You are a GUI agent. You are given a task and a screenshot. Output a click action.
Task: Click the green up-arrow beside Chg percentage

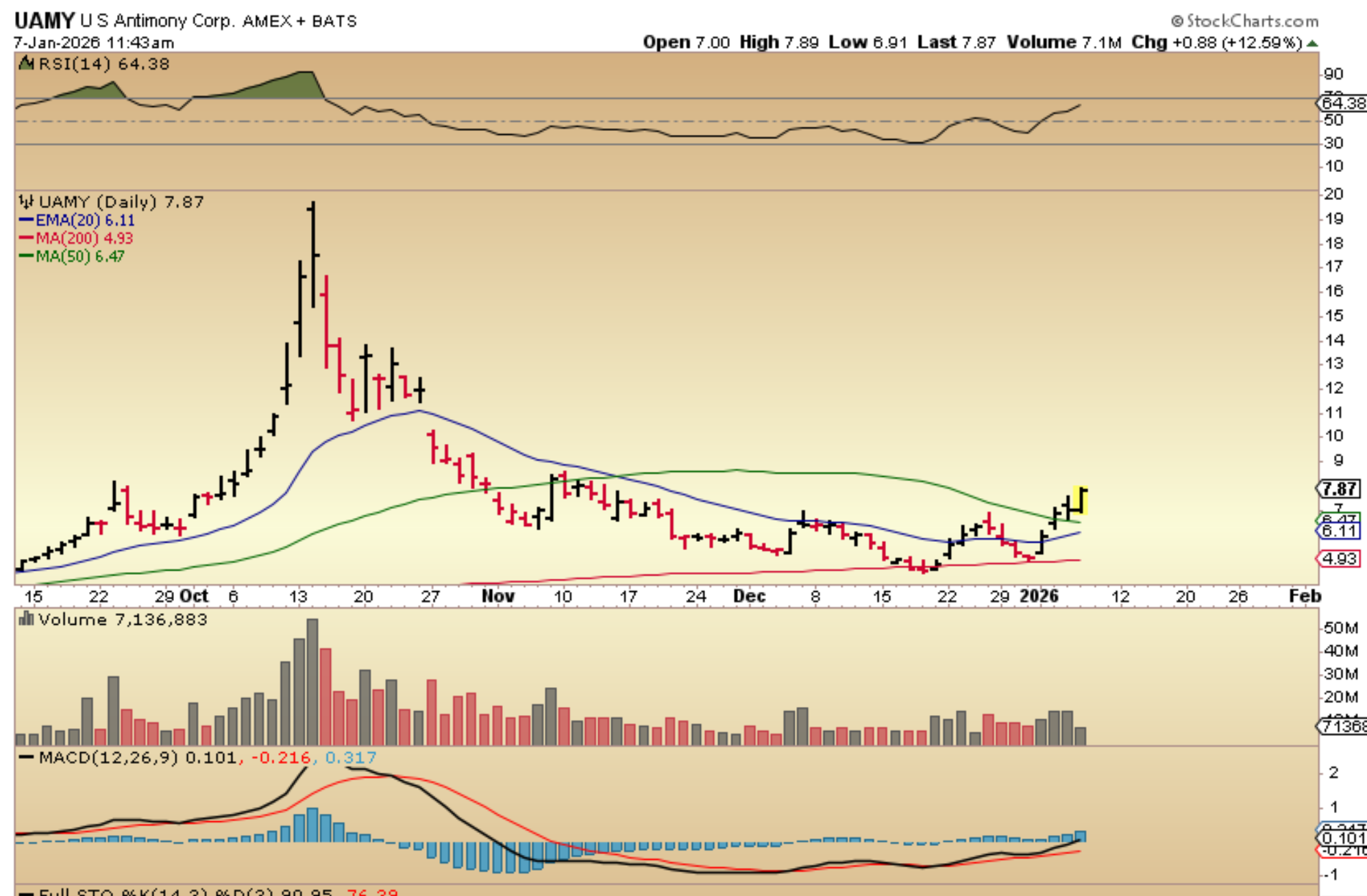click(1312, 43)
